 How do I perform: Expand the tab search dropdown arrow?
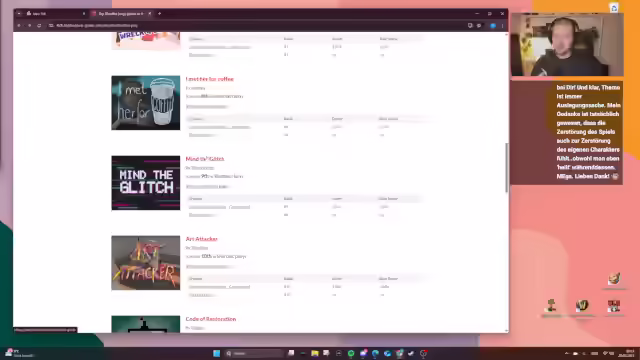19,13
